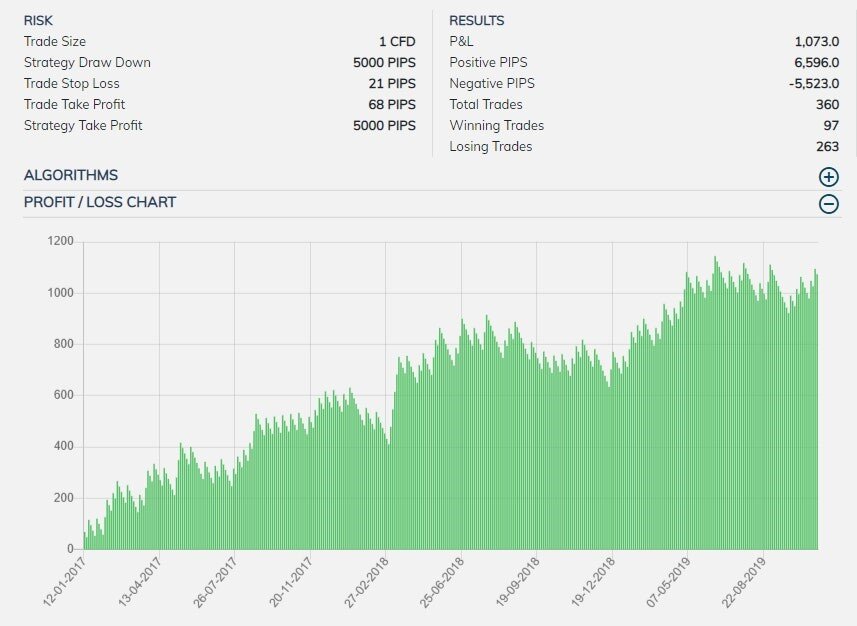Click the Total Trades value 360
Image resolution: width=857 pixels, height=626 pixels.
(827, 104)
